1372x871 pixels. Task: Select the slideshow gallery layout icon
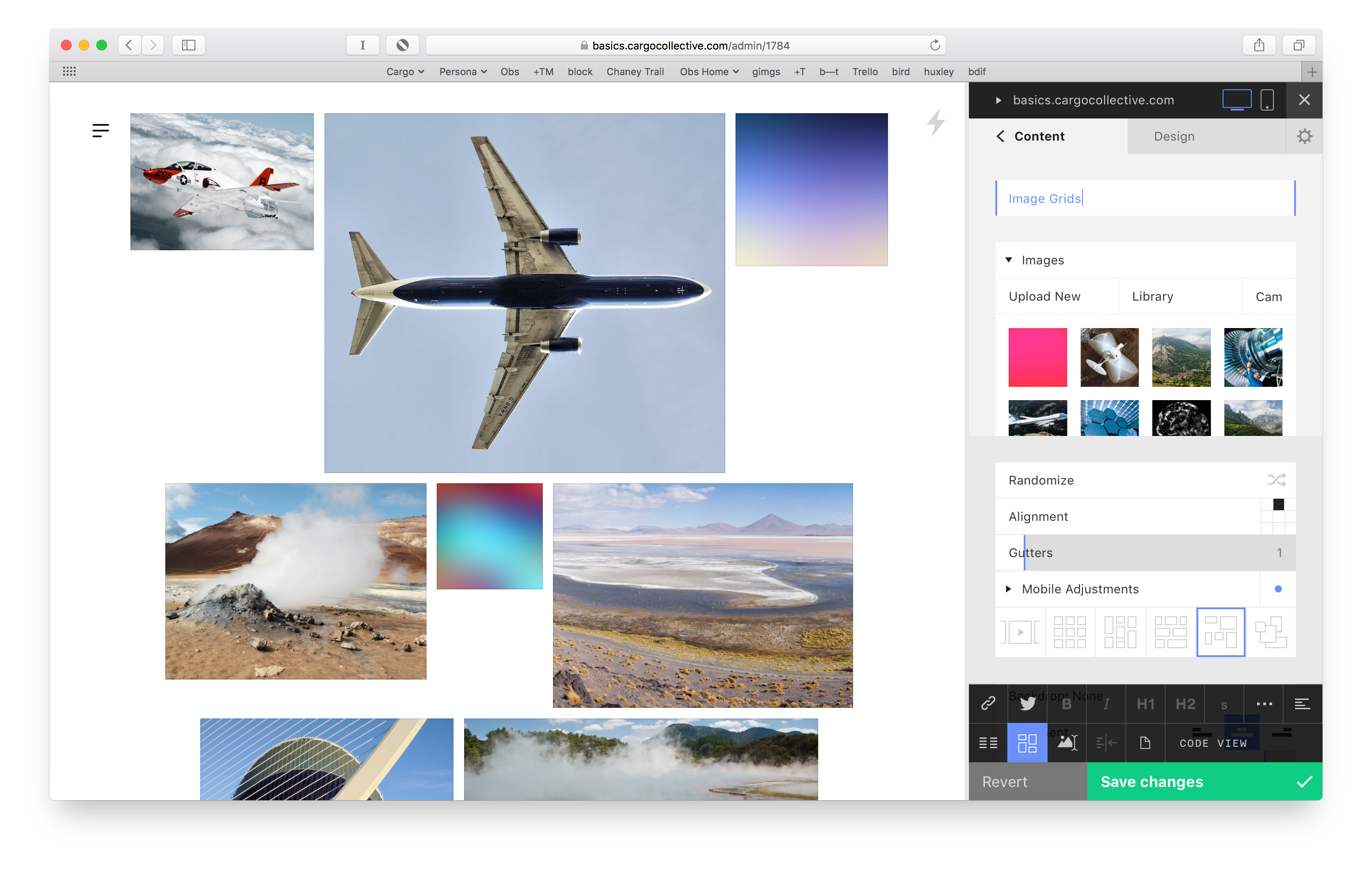1020,632
